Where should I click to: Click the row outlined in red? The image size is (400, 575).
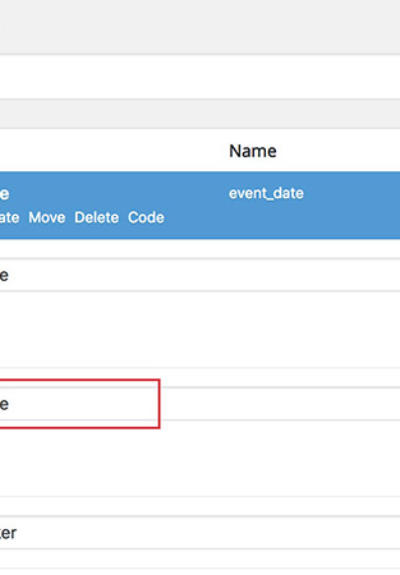pos(79,404)
